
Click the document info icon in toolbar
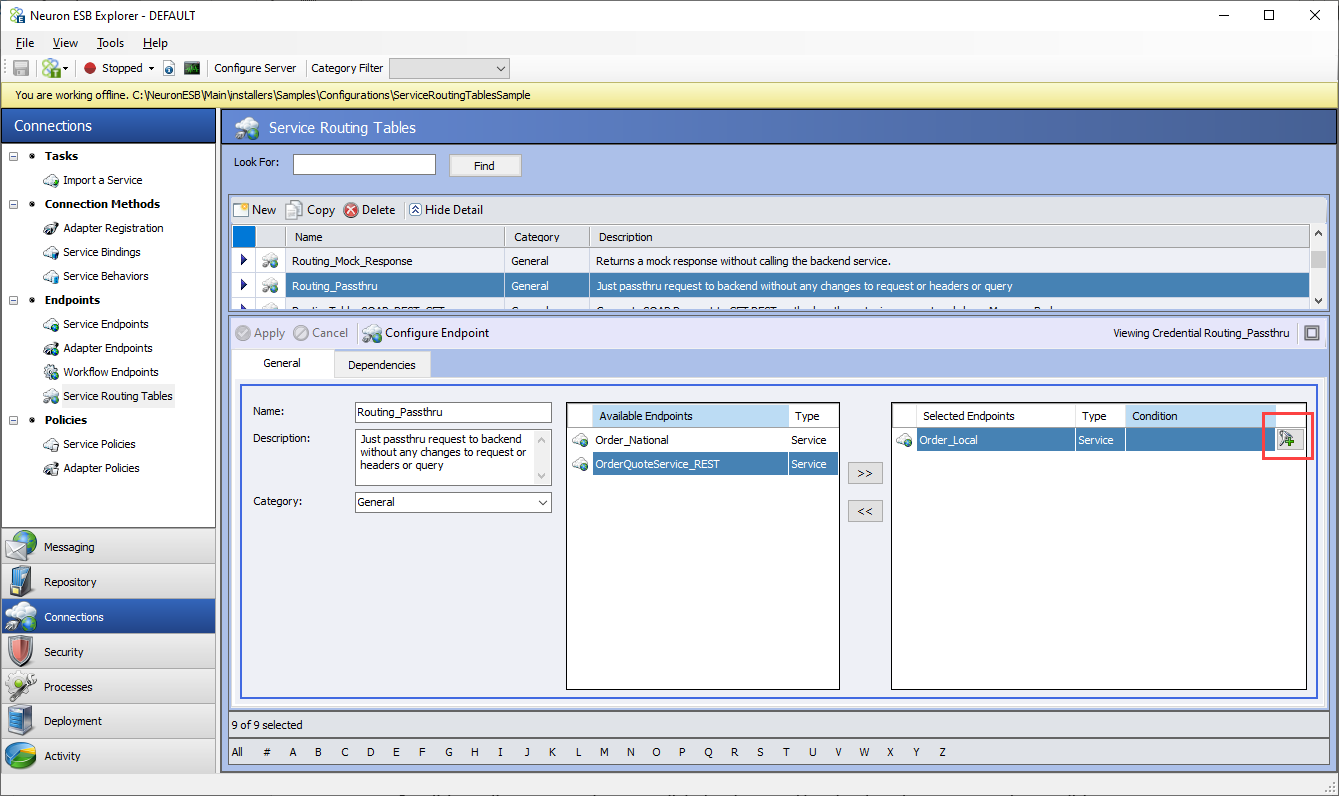(169, 68)
